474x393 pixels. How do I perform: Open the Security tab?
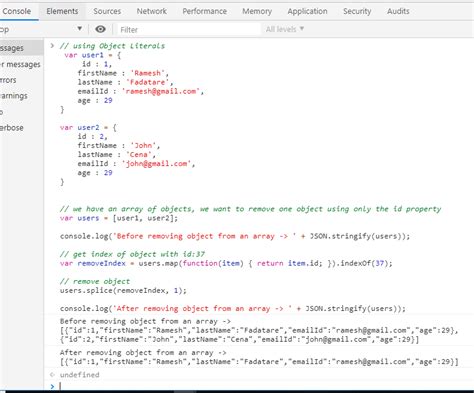357,11
